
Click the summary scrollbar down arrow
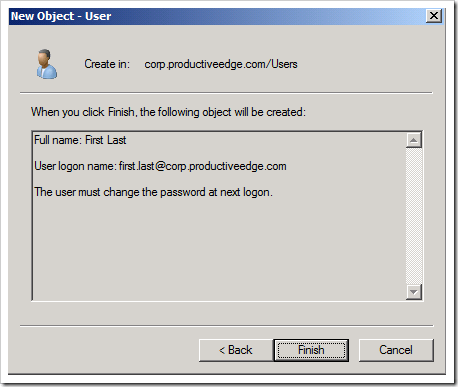(x=414, y=292)
